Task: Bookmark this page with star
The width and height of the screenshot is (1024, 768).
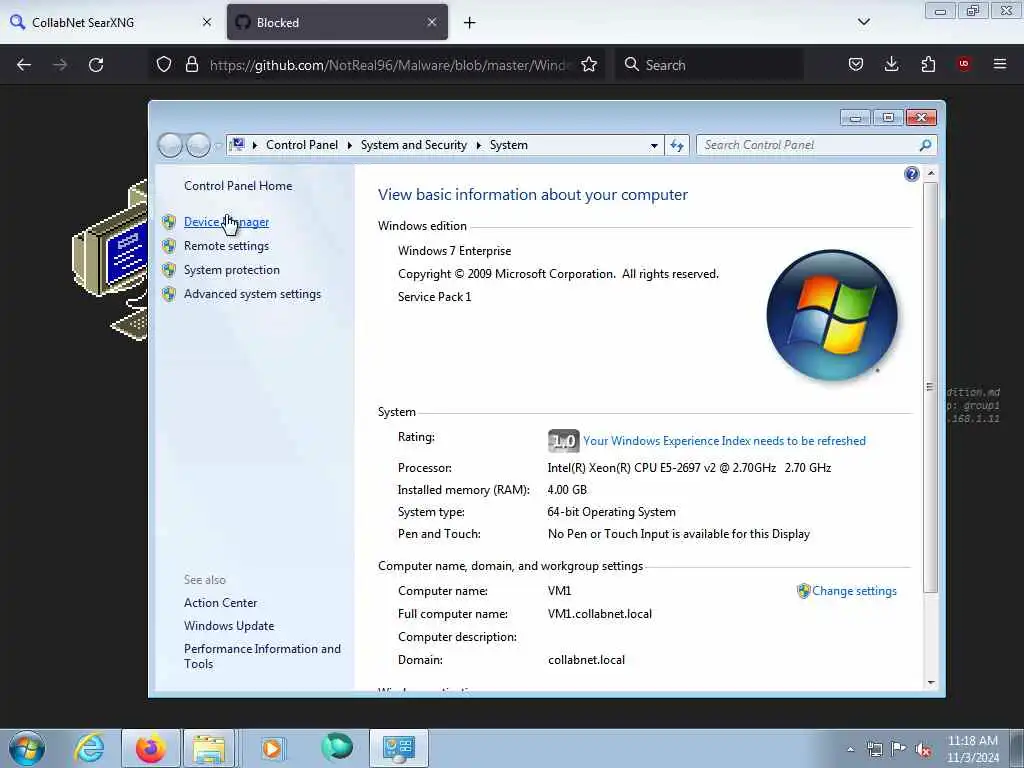Action: 589,65
